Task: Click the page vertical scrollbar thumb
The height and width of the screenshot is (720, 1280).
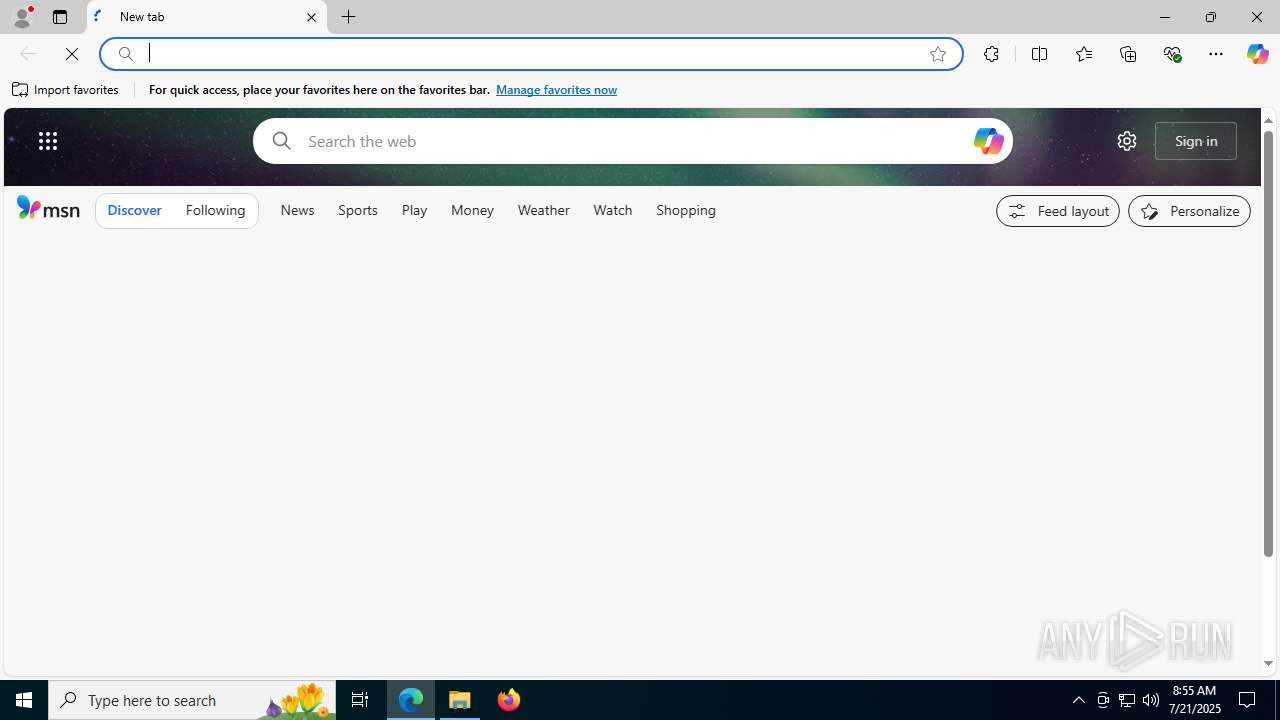Action: 1268,343
